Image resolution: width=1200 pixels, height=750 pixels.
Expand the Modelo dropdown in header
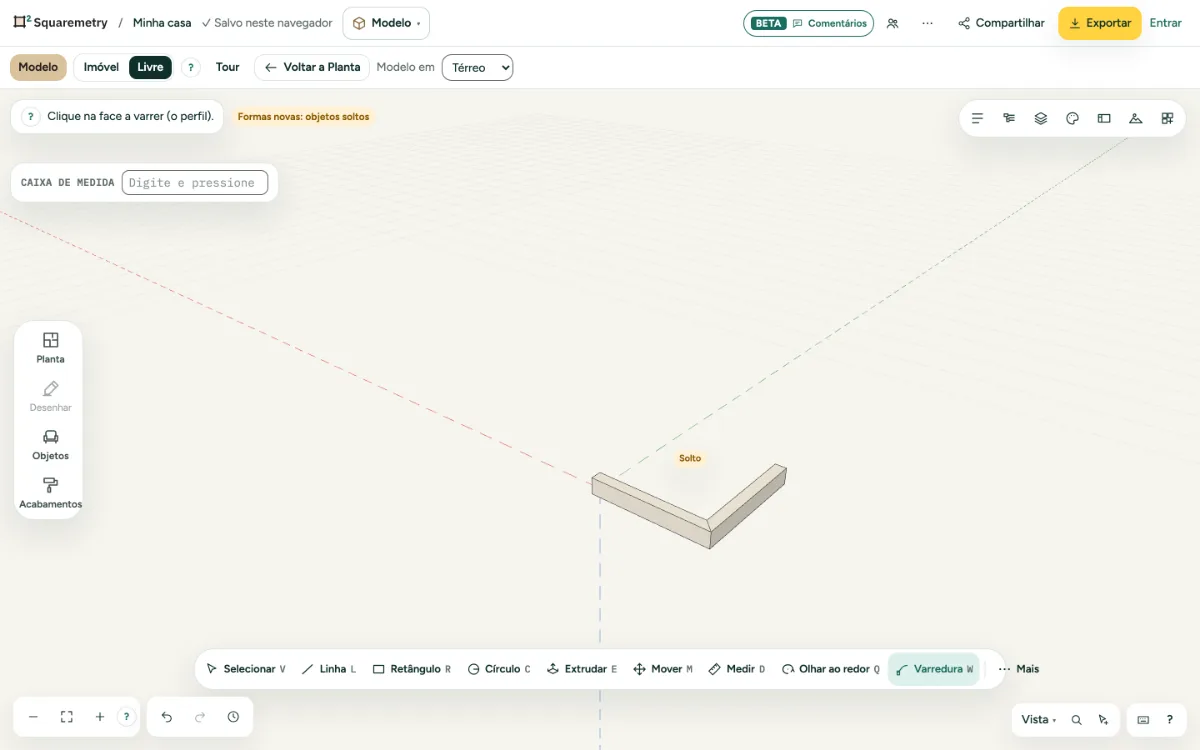point(386,23)
